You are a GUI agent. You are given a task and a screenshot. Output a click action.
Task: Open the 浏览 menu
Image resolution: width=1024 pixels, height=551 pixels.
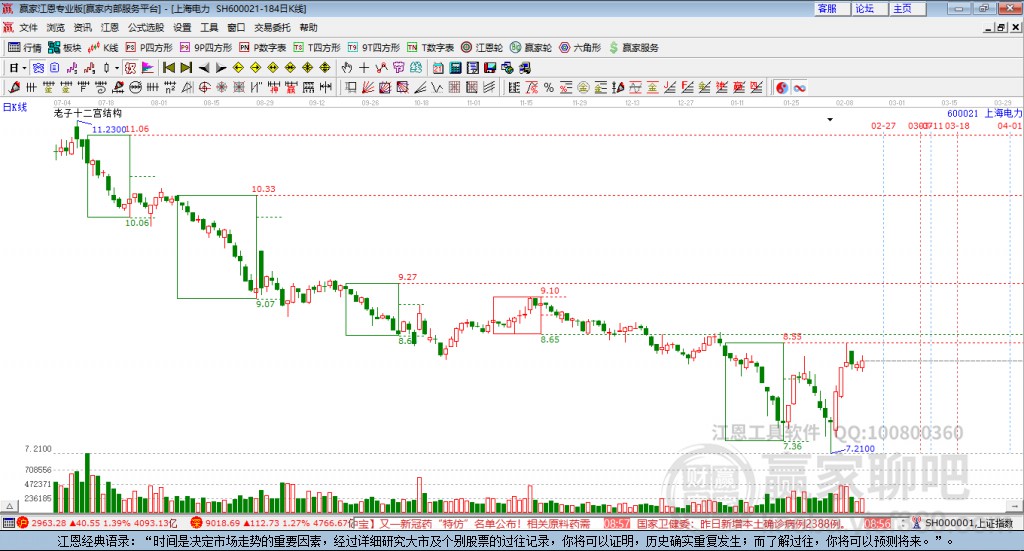pyautogui.click(x=56, y=27)
